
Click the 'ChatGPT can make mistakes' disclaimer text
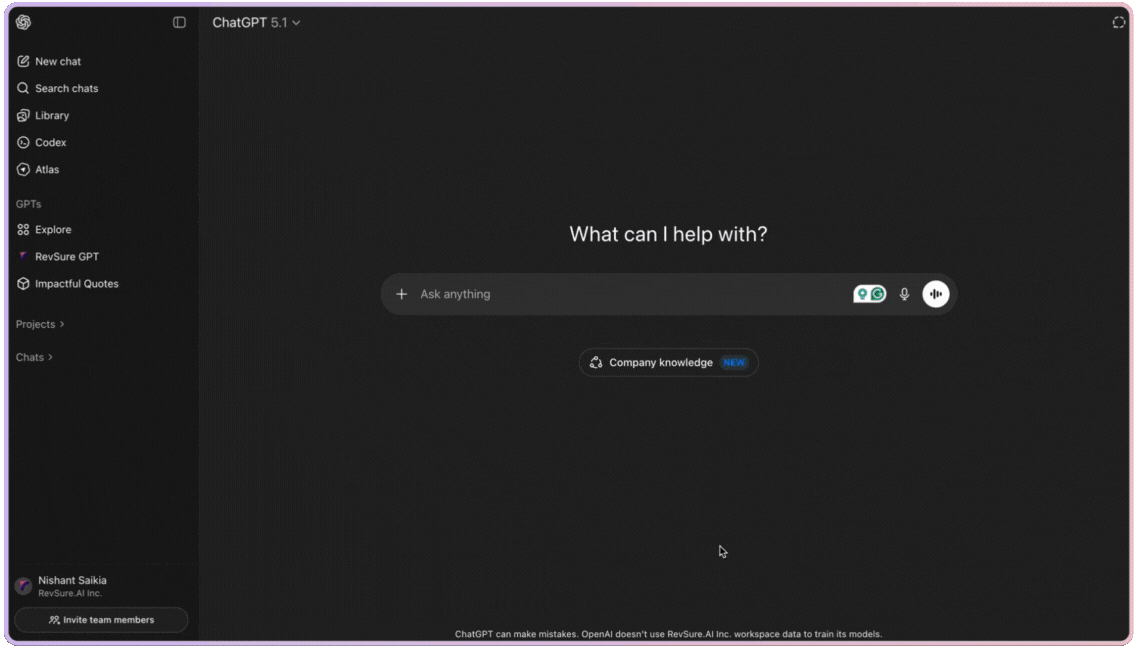click(668, 634)
